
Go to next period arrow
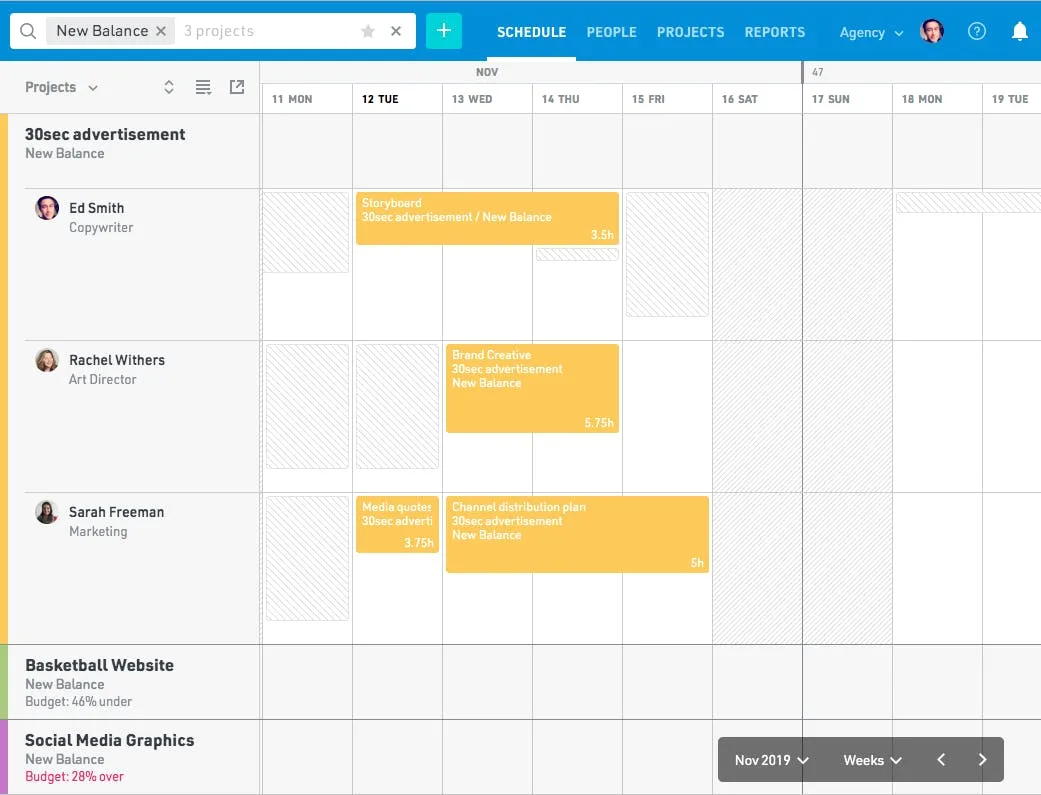tap(983, 760)
